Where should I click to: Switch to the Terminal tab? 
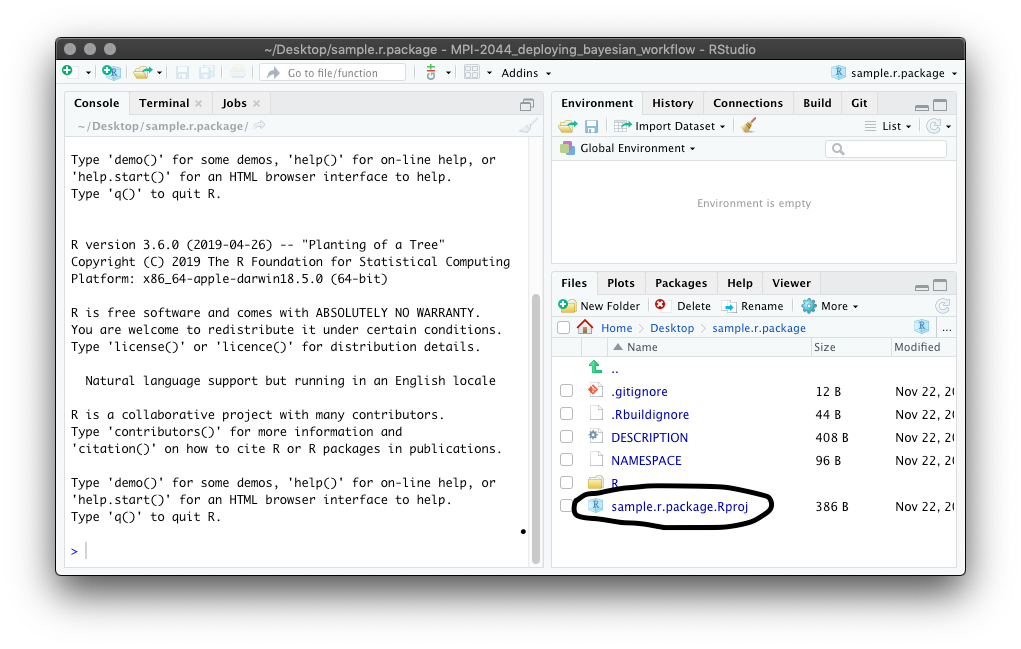click(164, 103)
